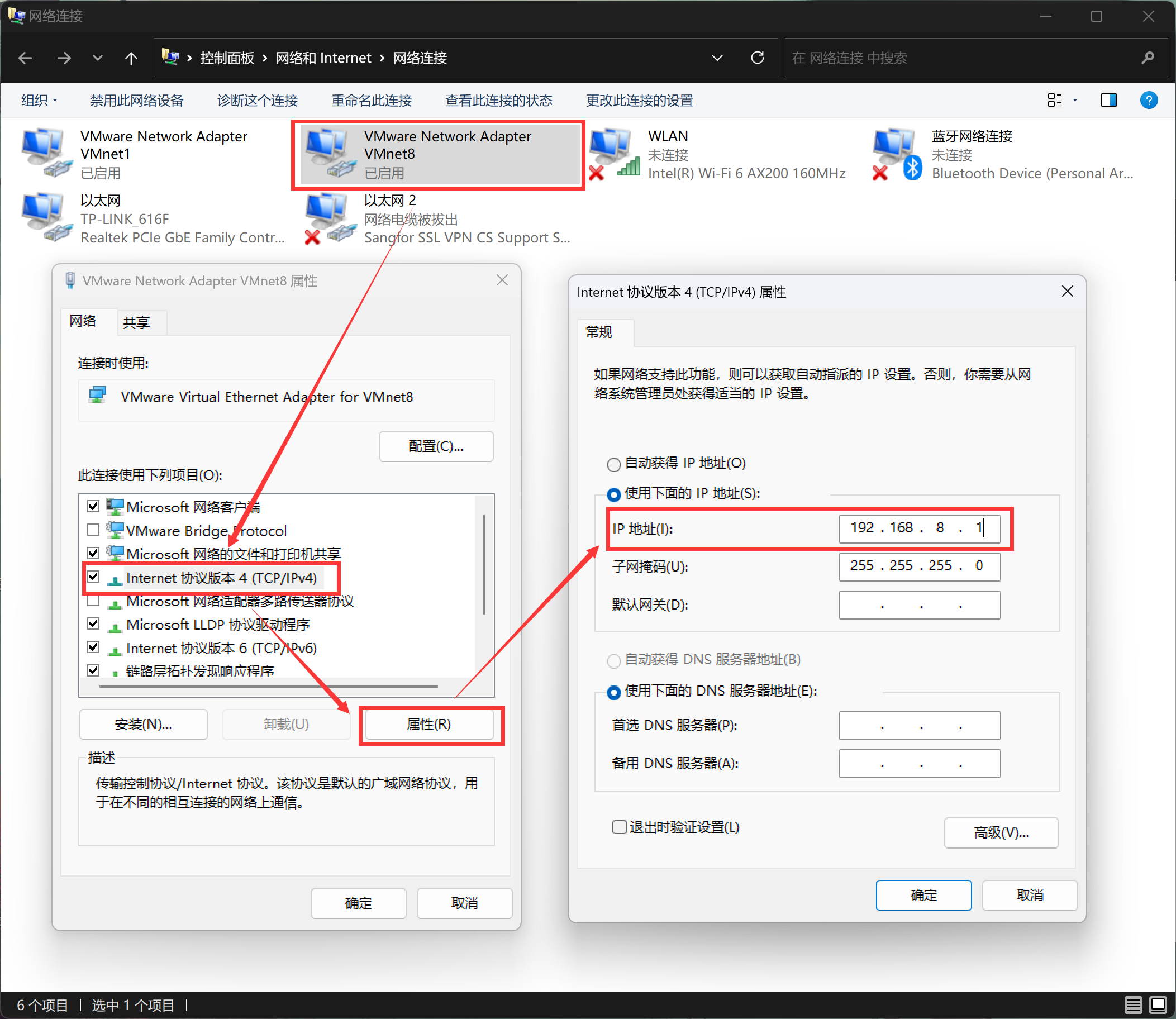1176x1019 pixels.
Task: Click 诊断这个连接 in the command bar
Action: [x=257, y=101]
